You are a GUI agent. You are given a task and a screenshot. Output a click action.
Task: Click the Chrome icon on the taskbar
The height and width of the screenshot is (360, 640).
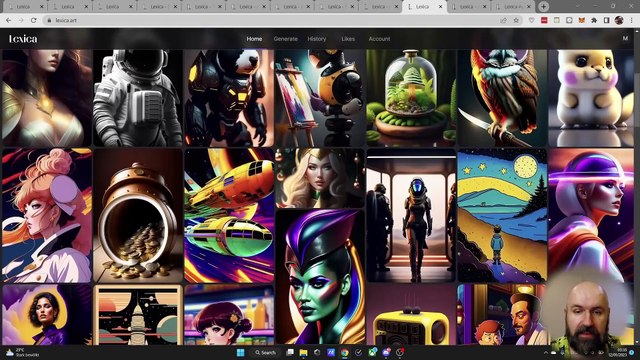click(345, 352)
